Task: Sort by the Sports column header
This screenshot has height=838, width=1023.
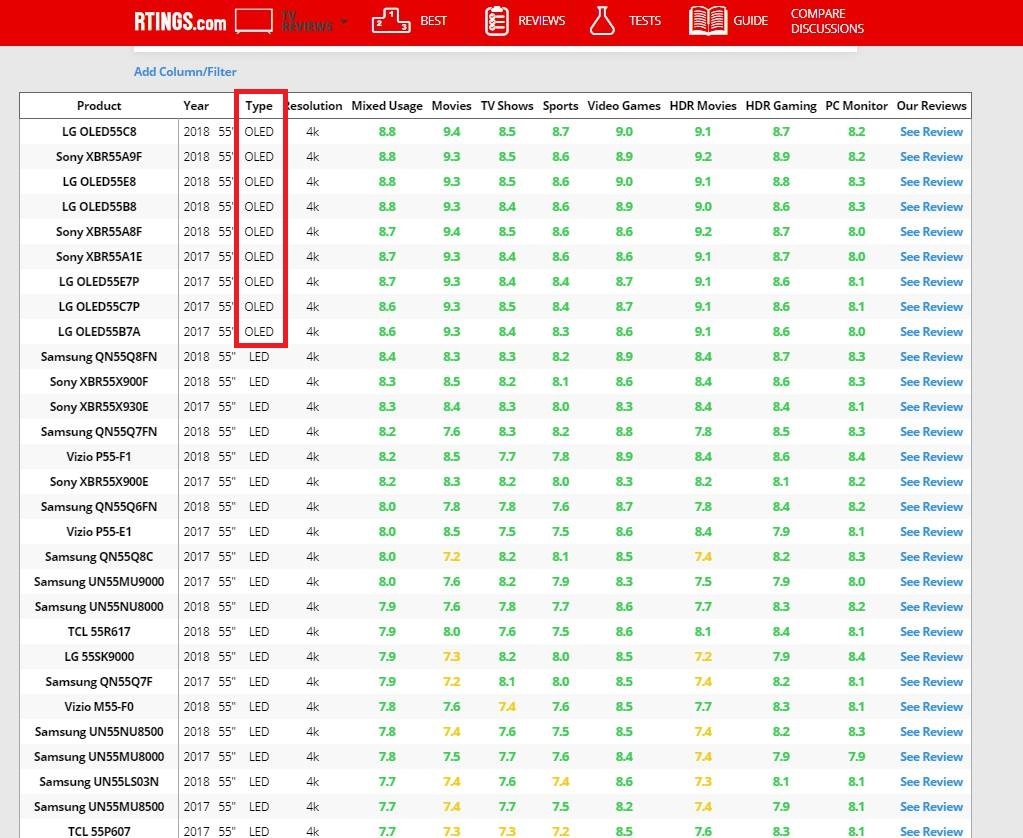Action: 560,106
